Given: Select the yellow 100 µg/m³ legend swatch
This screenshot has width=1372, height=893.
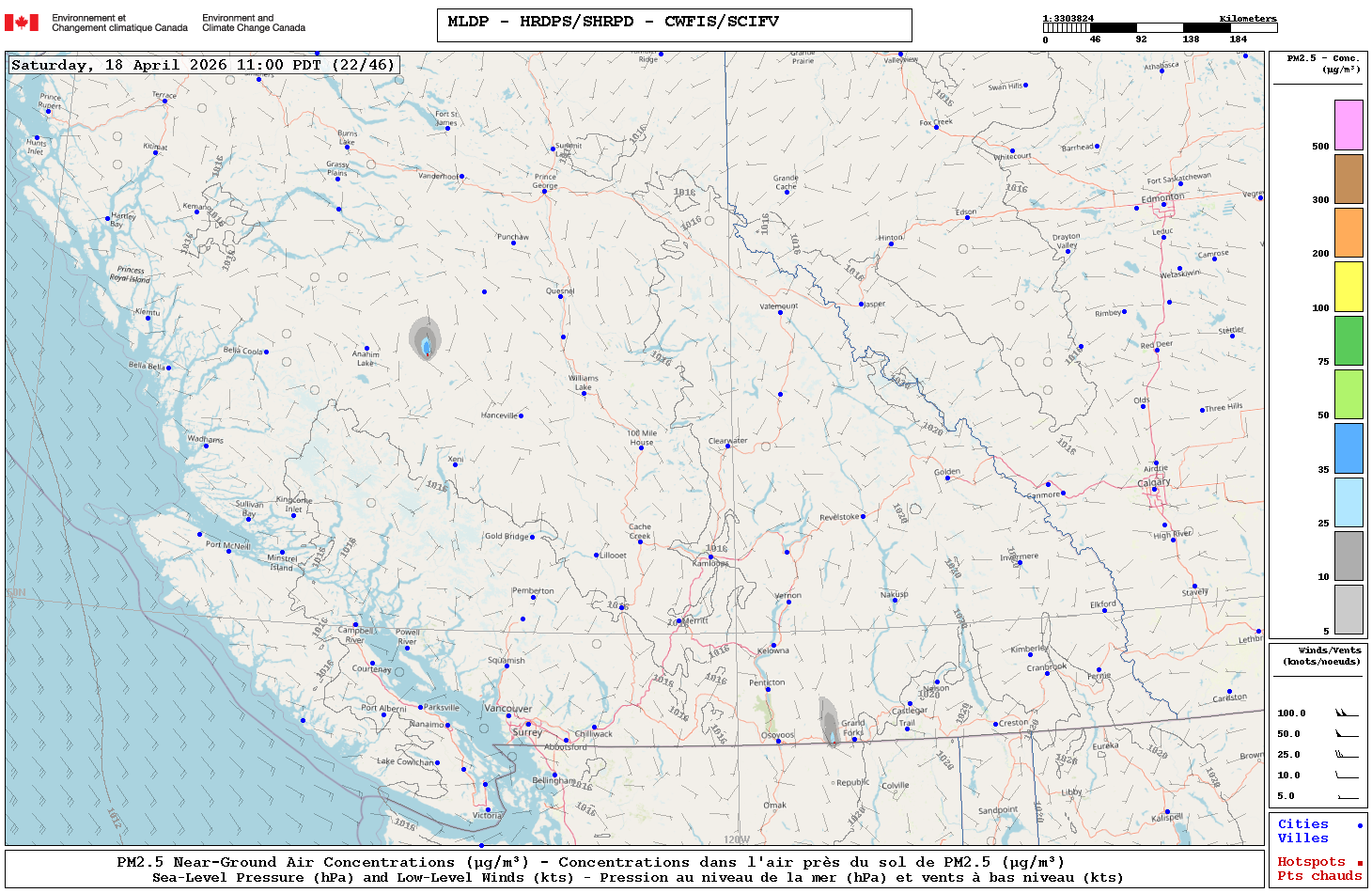Looking at the screenshot, I should 1349,287.
